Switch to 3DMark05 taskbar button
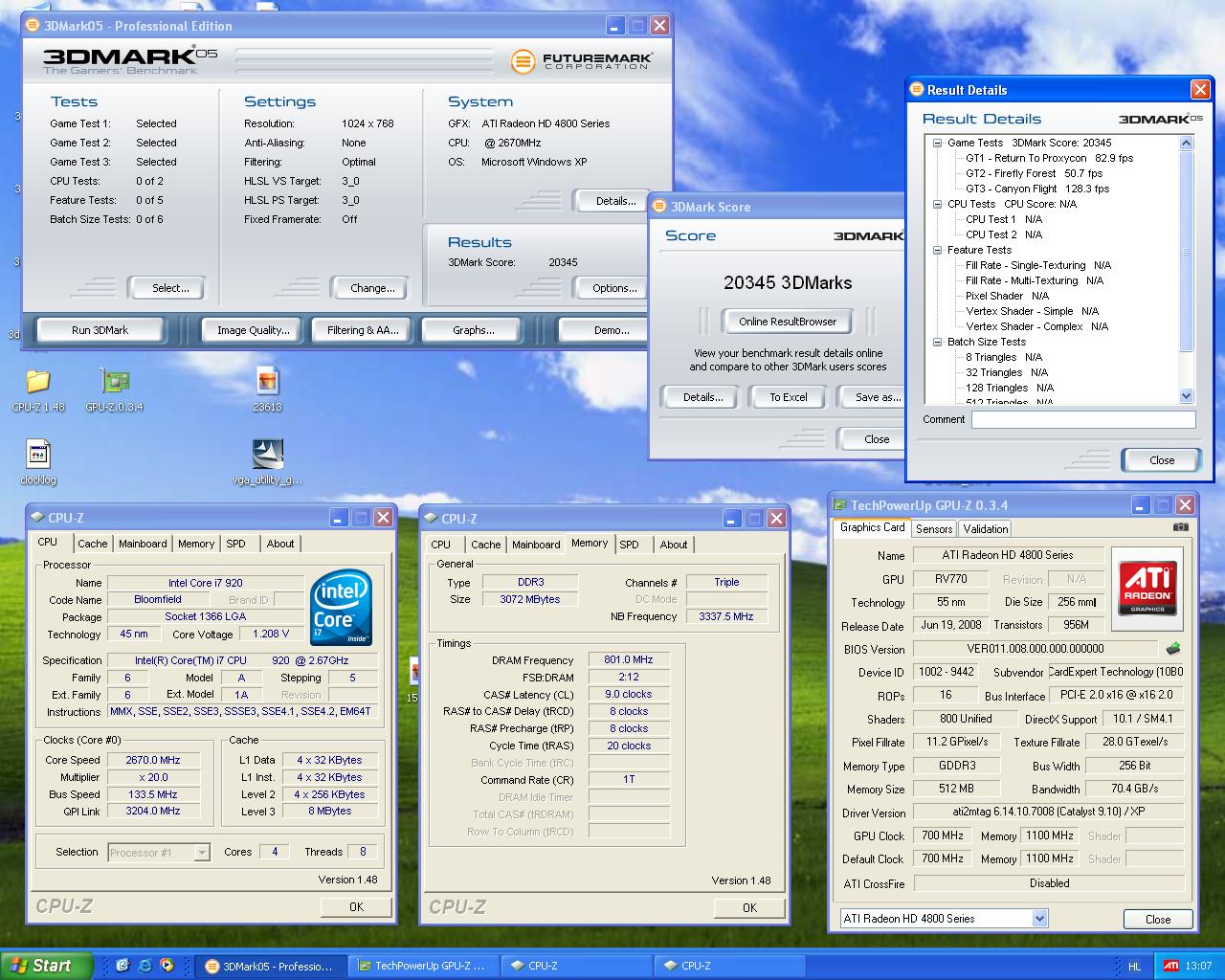The height and width of the screenshot is (980, 1225). pyautogui.click(x=270, y=966)
